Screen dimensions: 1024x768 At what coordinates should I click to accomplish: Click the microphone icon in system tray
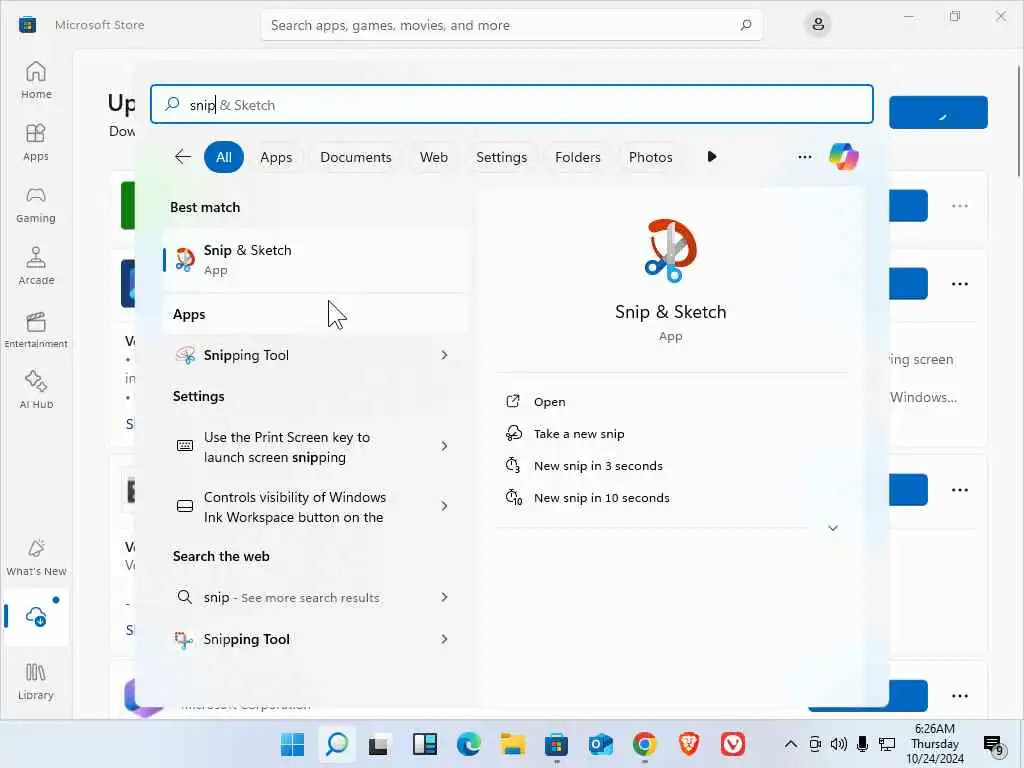(x=862, y=744)
